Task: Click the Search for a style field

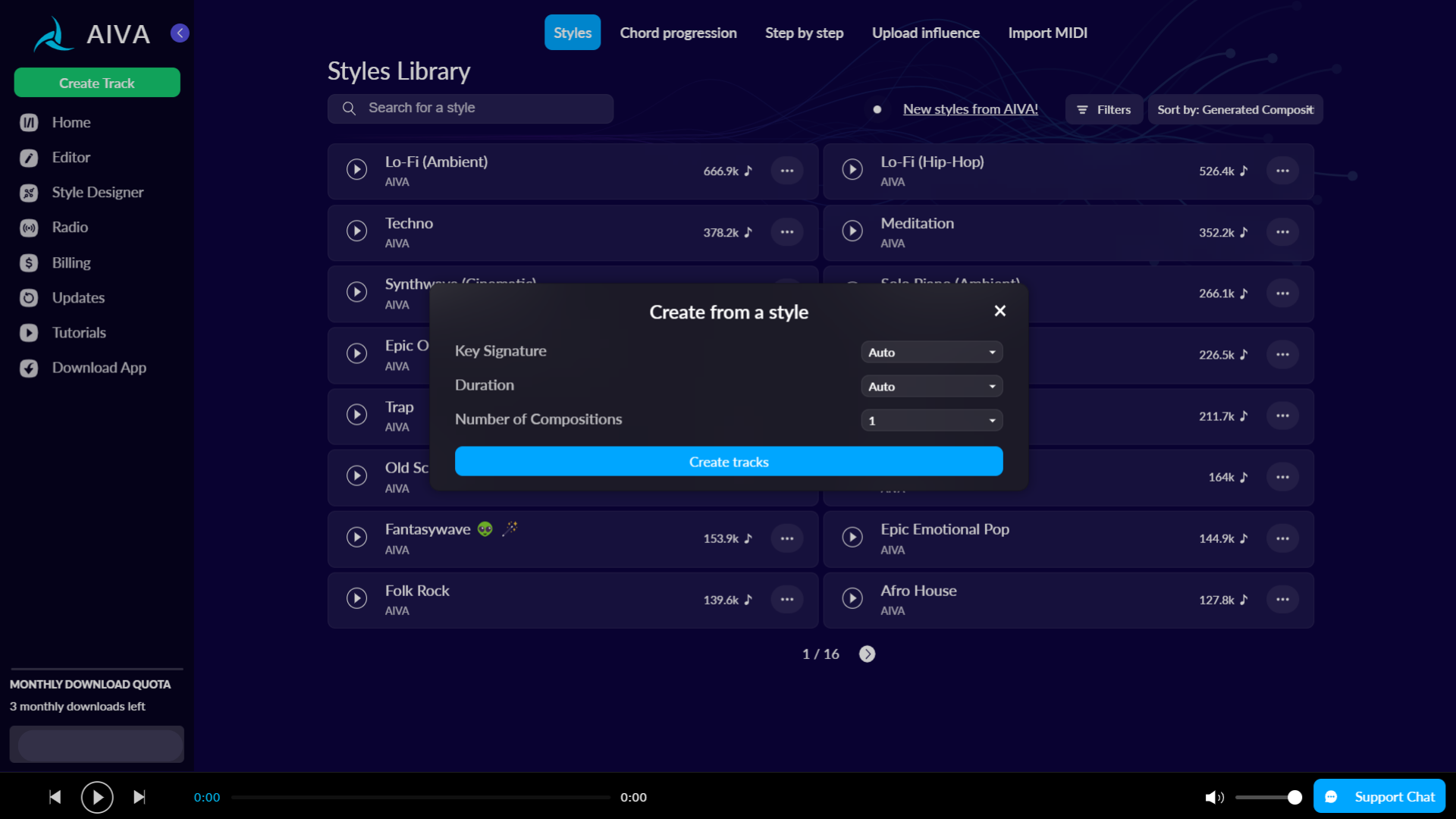Action: [470, 108]
